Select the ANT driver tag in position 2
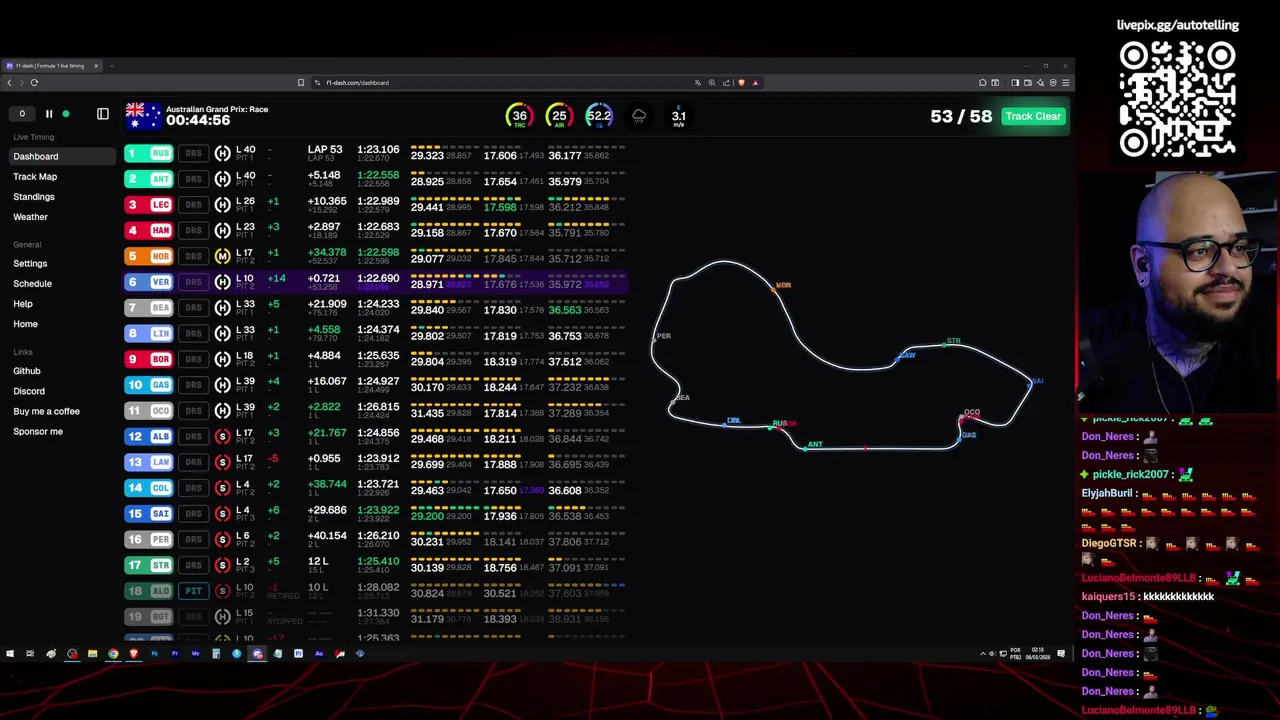The width and height of the screenshot is (1280, 720). (x=148, y=179)
